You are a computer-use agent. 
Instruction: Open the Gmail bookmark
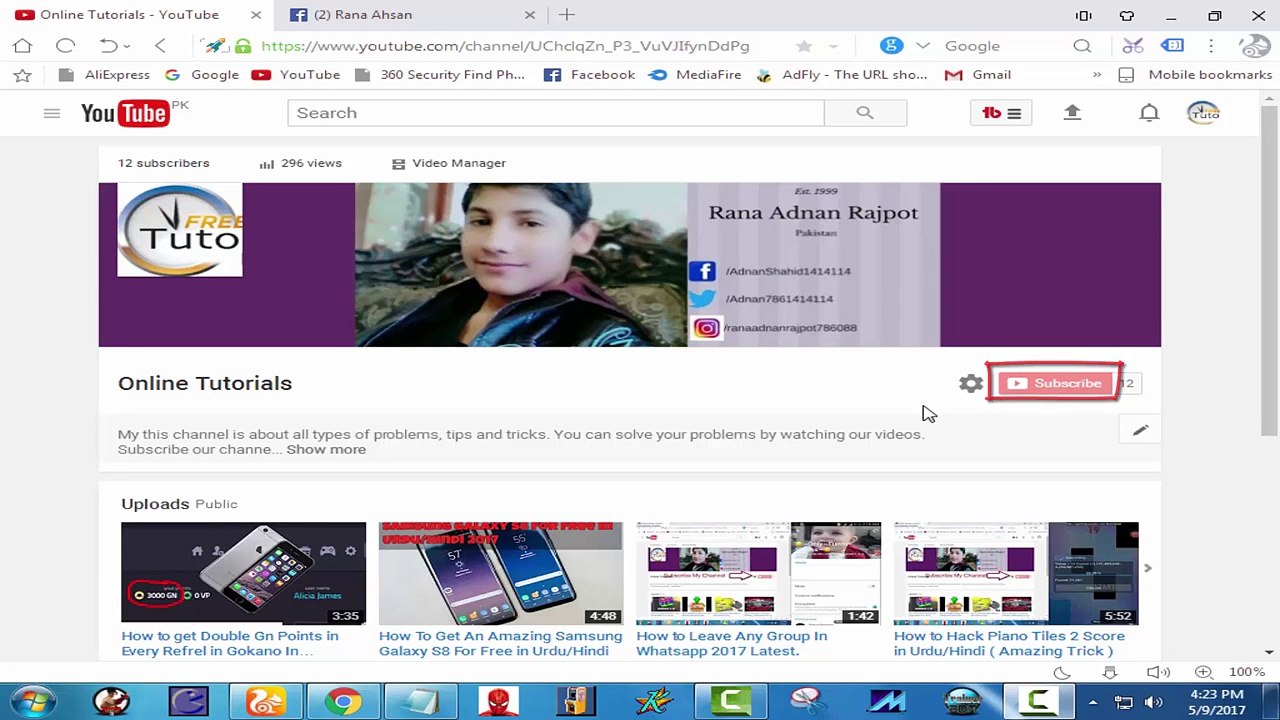pos(978,75)
